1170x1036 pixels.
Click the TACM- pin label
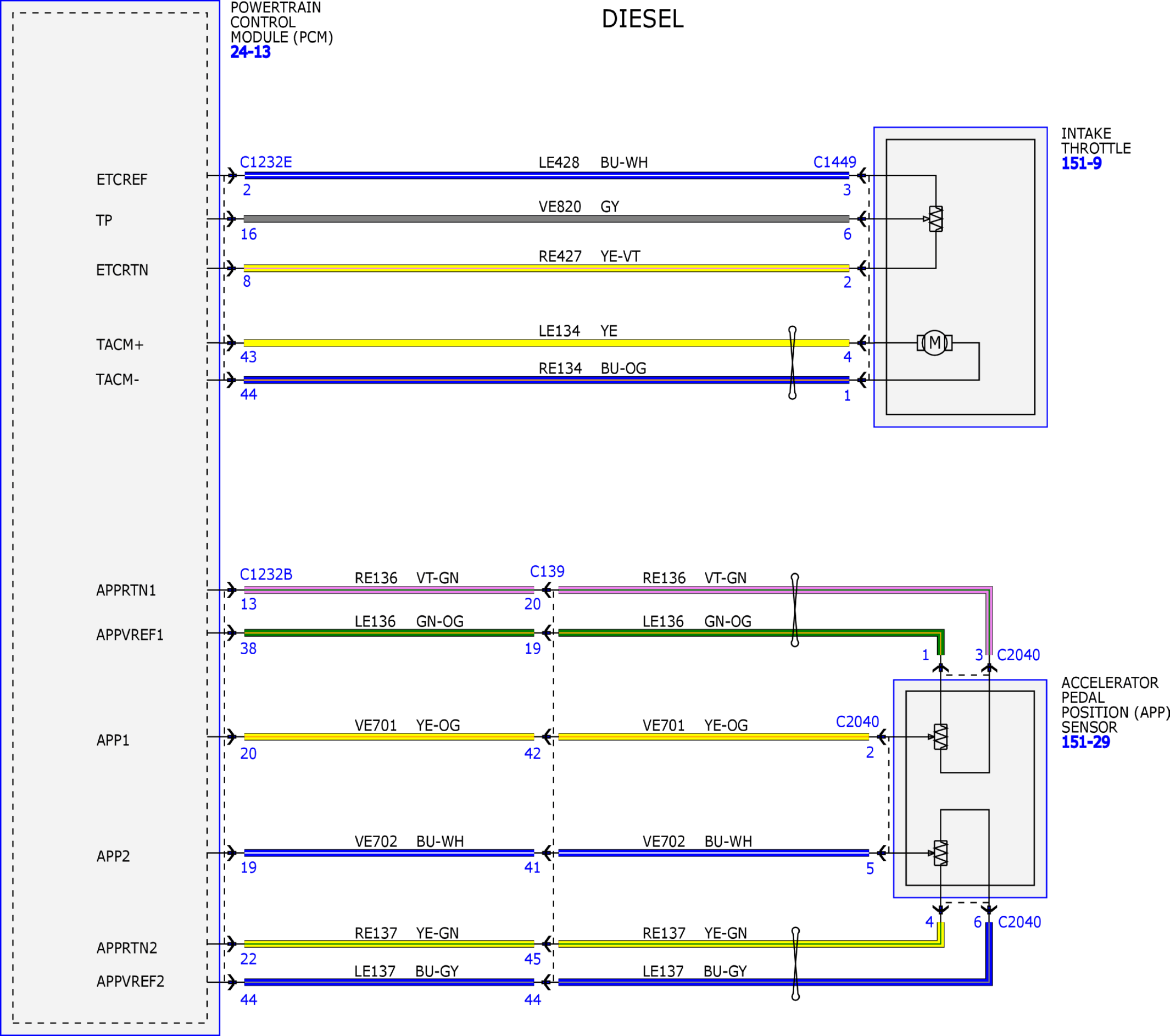118,380
